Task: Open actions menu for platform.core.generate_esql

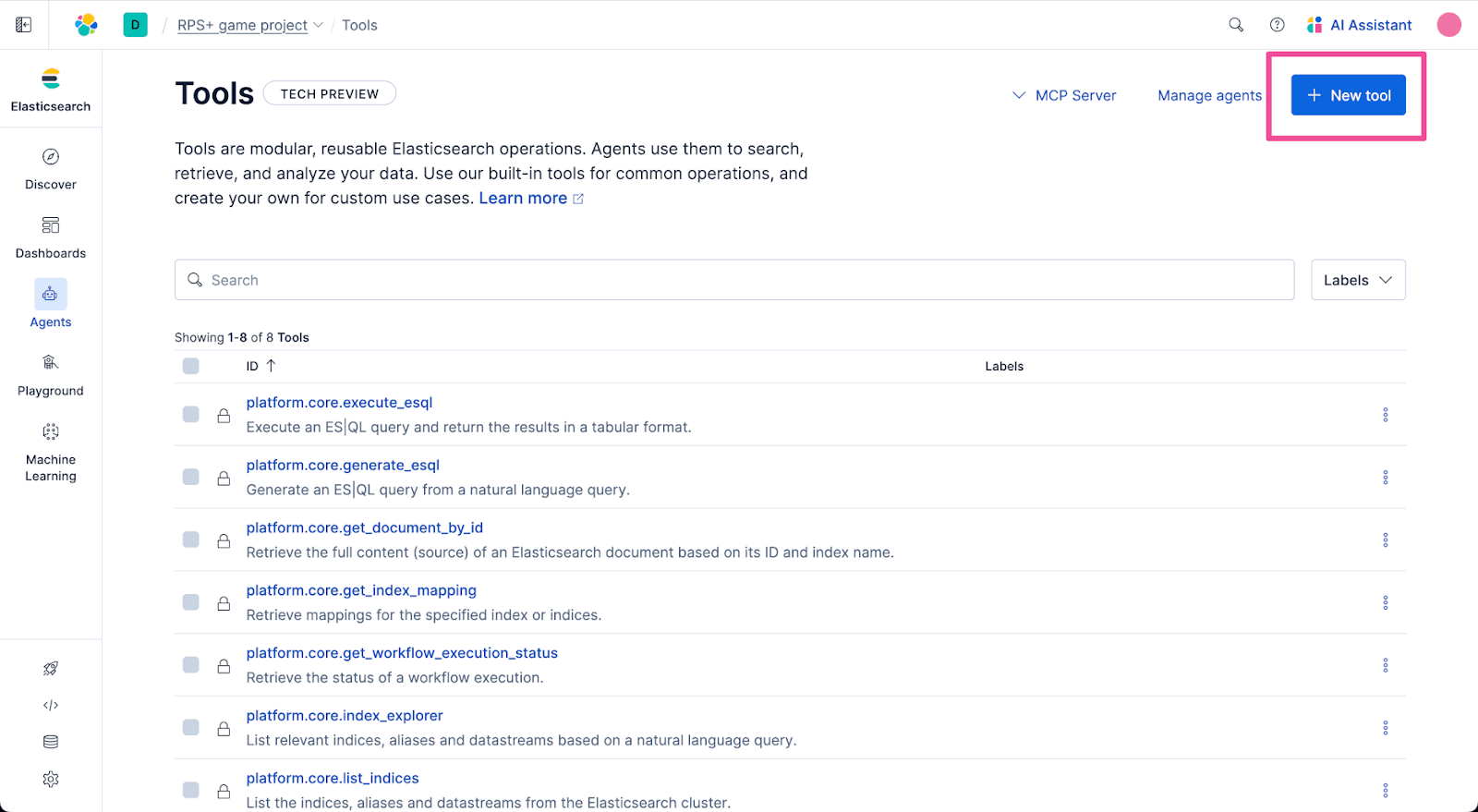Action: (x=1385, y=478)
